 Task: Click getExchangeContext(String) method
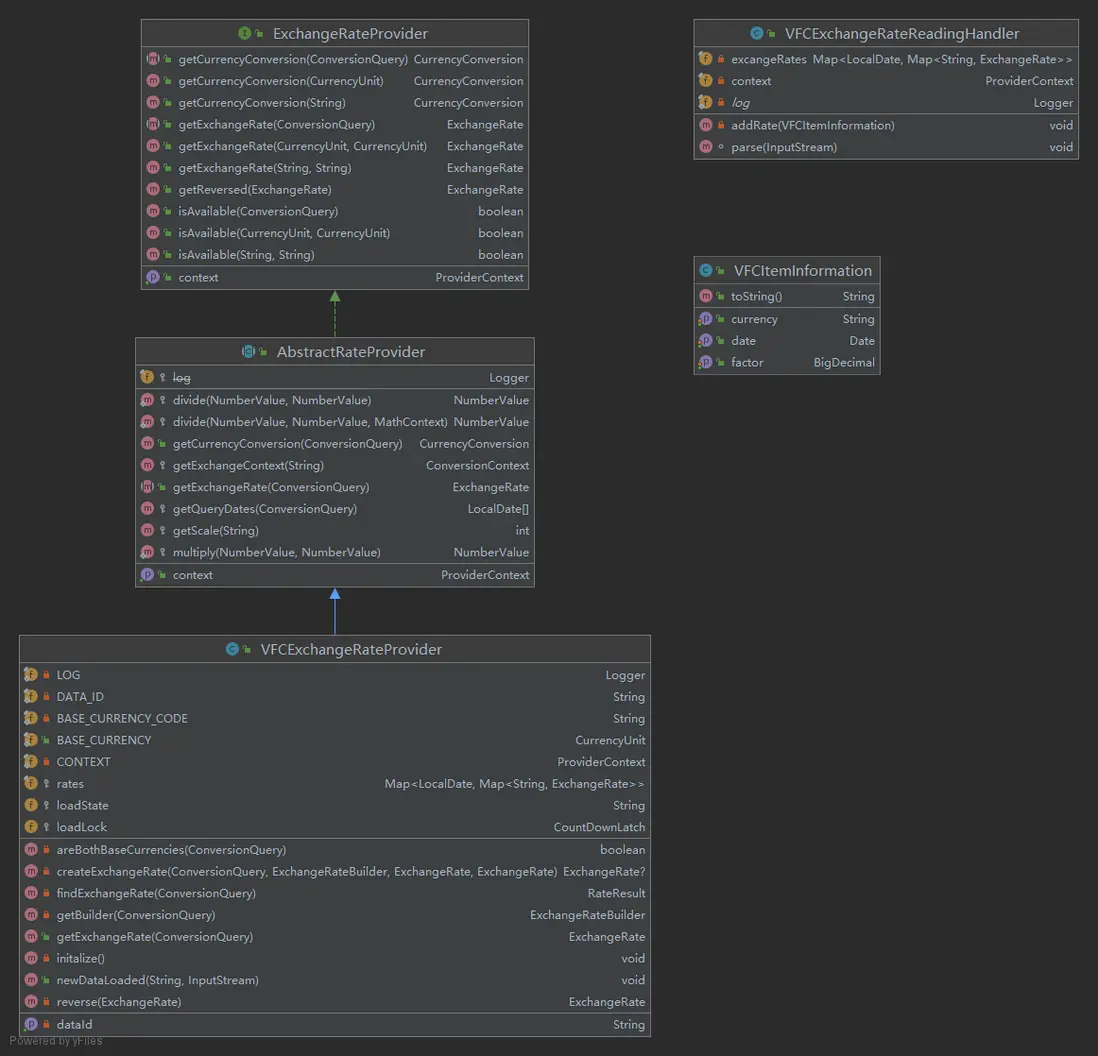point(335,465)
